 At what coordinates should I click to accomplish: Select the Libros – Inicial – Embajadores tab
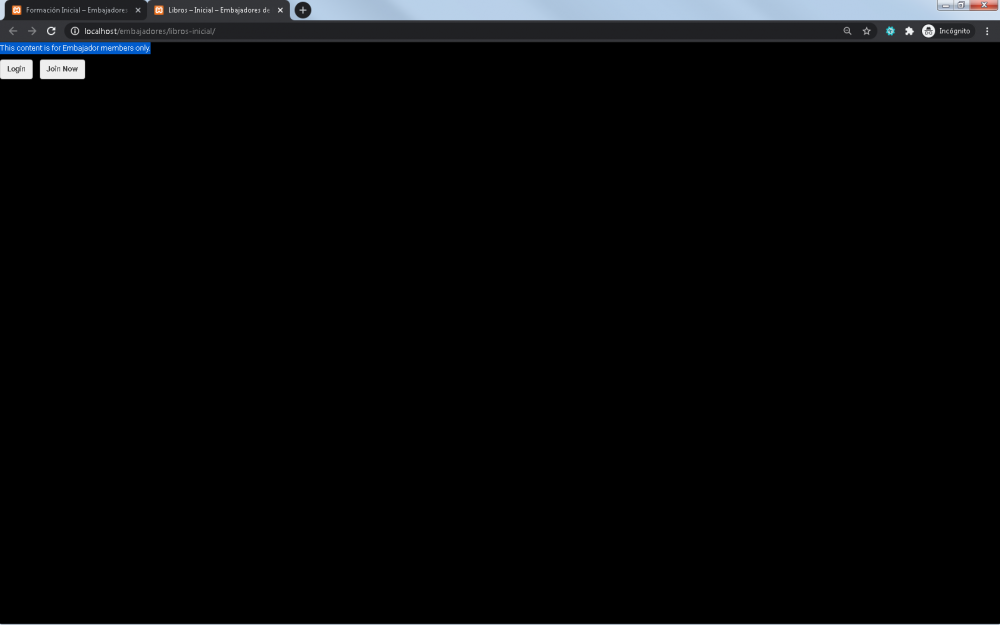[x=219, y=10]
